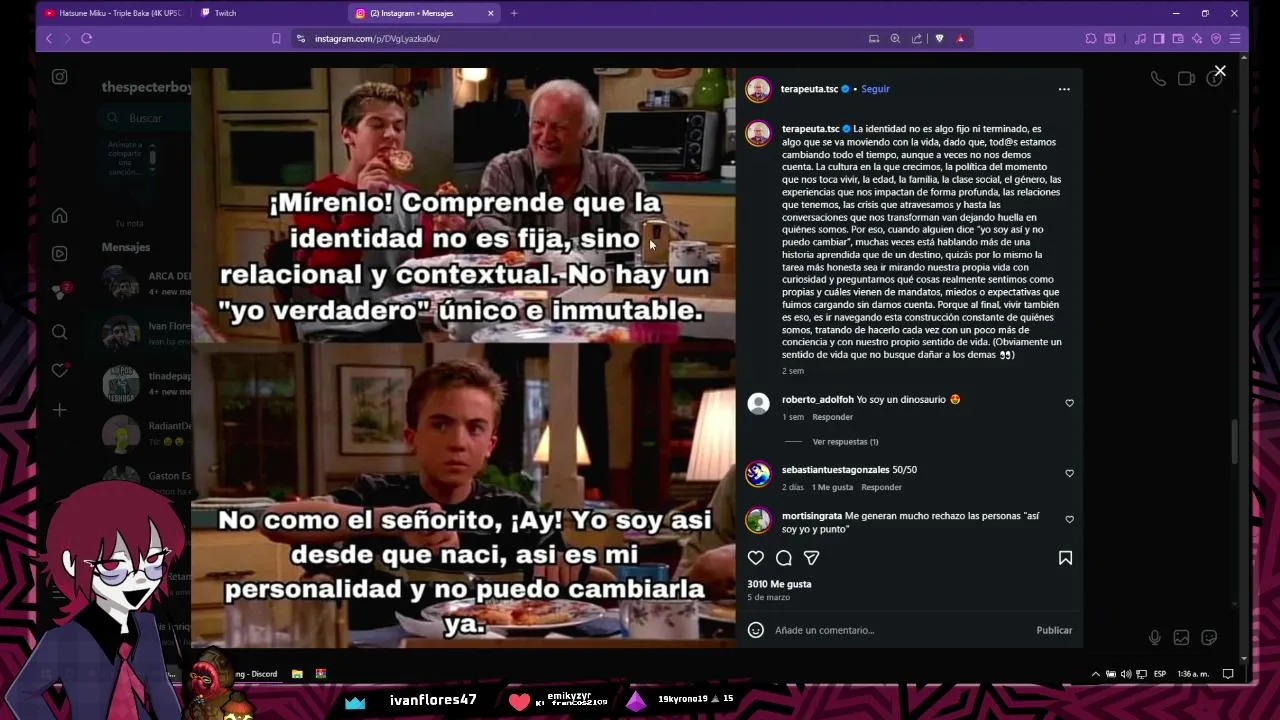Bookmark this page in address bar
The width and height of the screenshot is (1280, 720).
tap(276, 38)
